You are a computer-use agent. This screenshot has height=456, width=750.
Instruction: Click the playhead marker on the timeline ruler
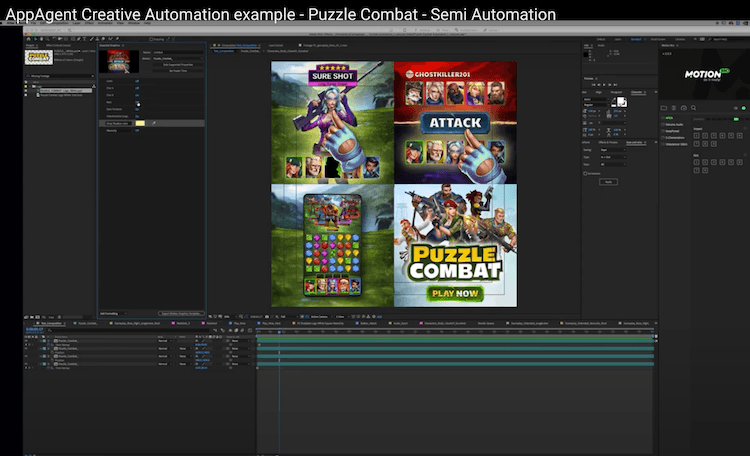pyautogui.click(x=279, y=331)
